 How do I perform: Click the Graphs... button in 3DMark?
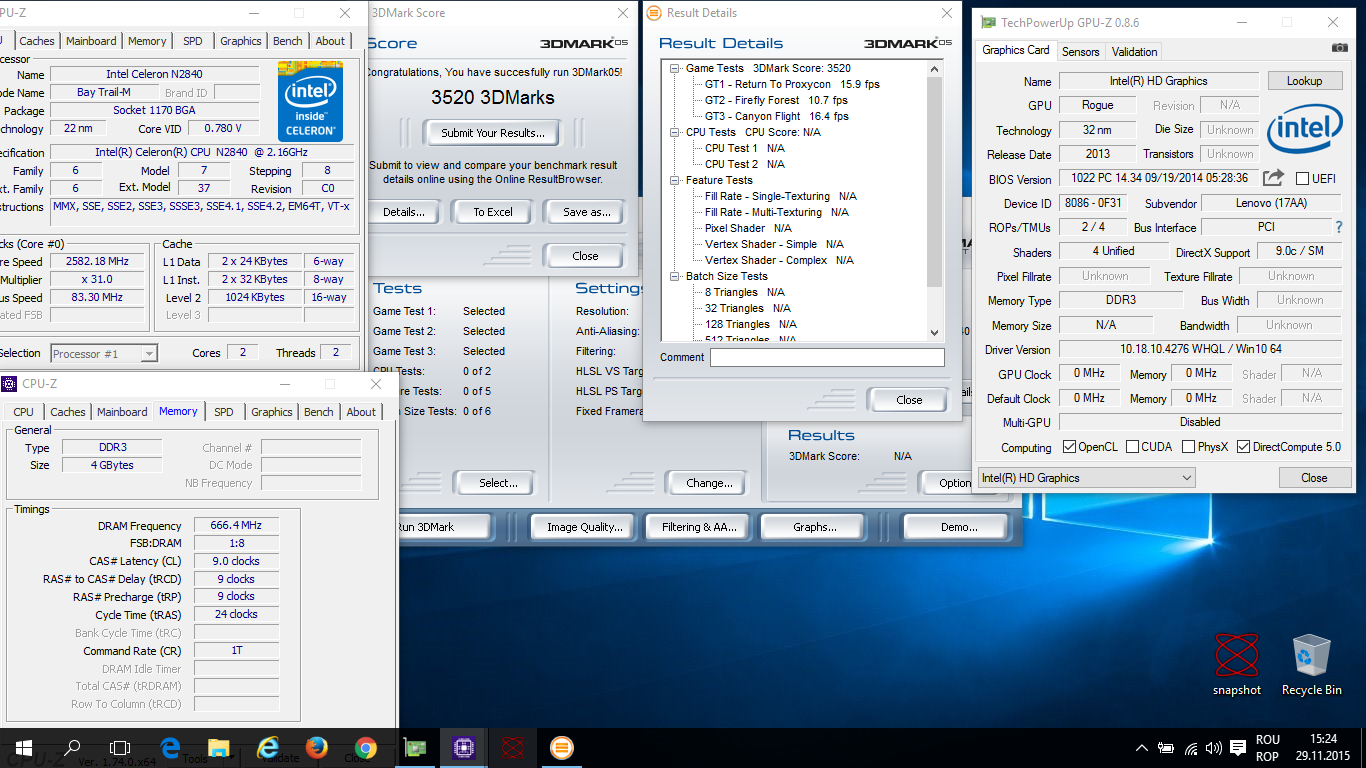coord(814,527)
